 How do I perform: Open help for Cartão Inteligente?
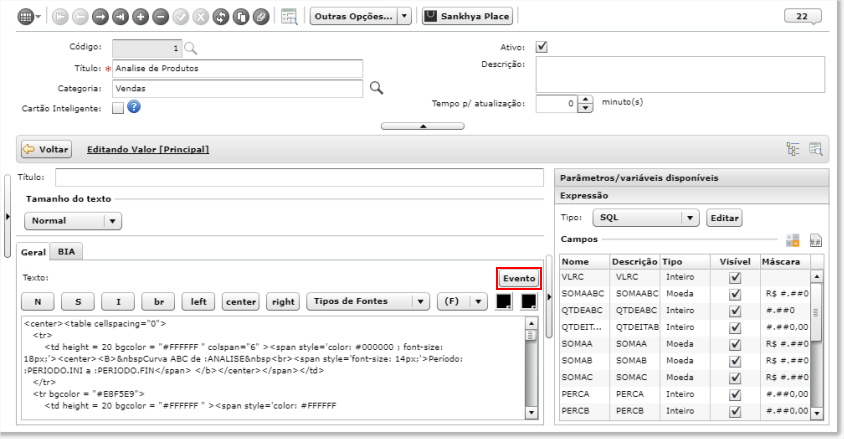(134, 107)
